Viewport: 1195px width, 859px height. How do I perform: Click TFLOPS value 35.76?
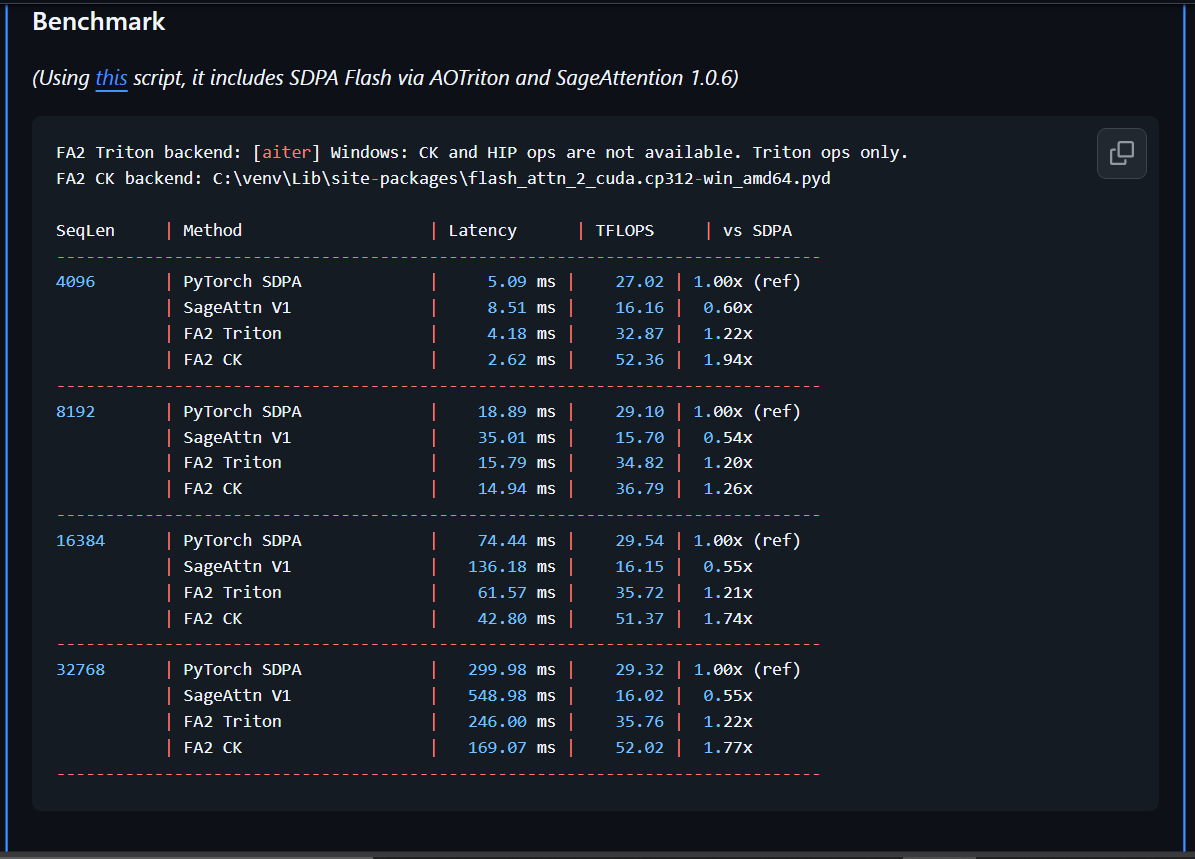(x=639, y=721)
